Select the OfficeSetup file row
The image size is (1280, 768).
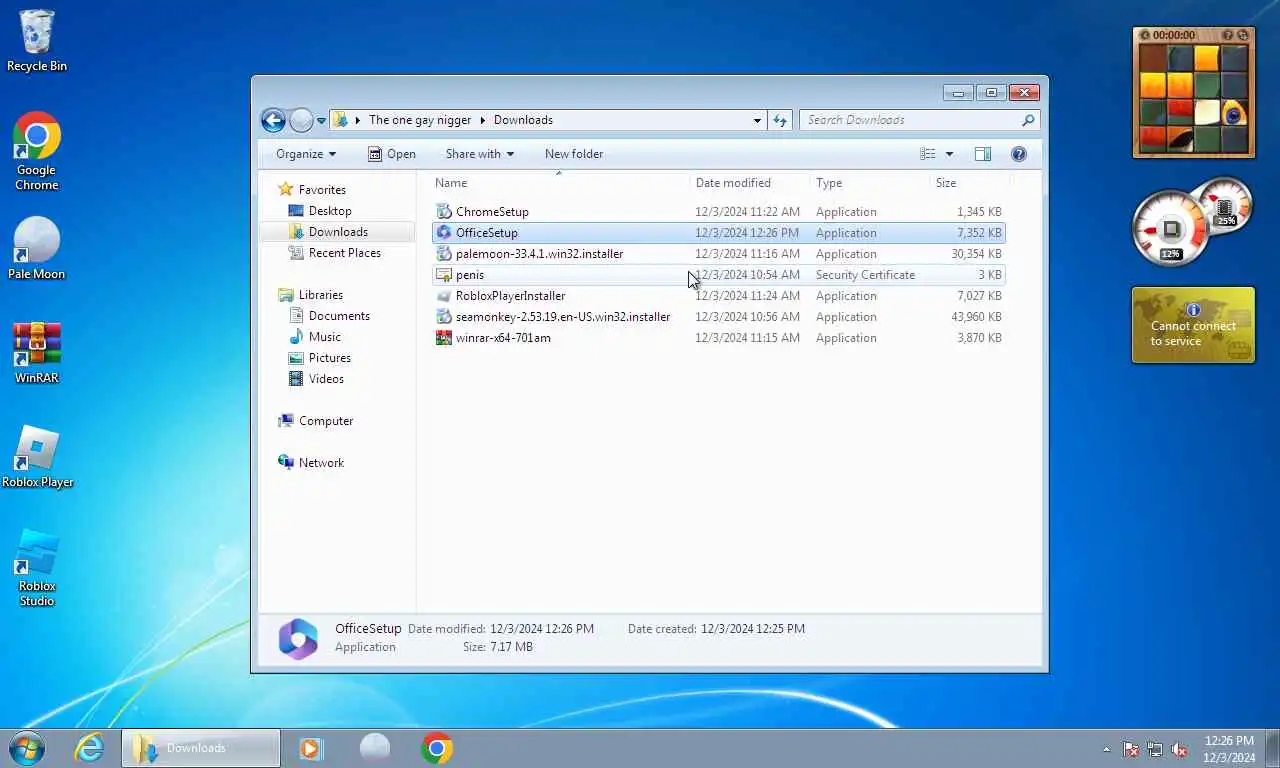pos(718,233)
